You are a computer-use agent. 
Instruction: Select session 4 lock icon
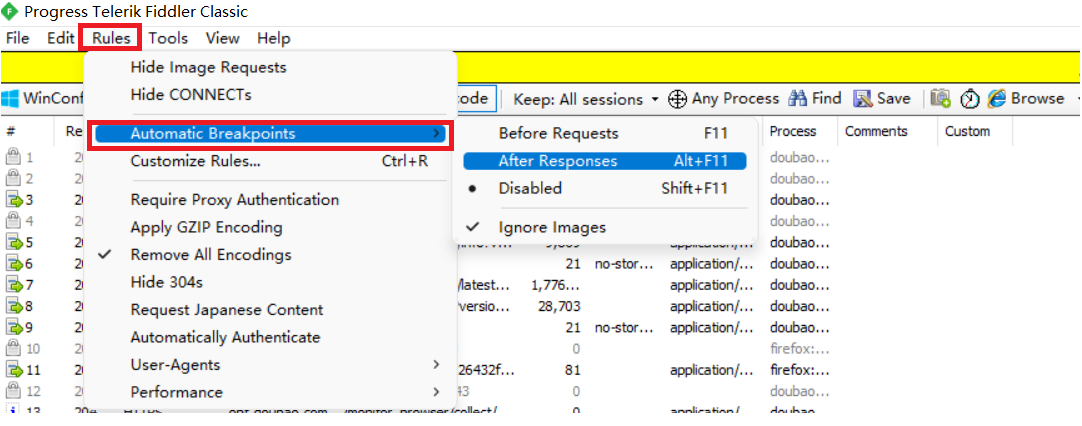[x=14, y=222]
